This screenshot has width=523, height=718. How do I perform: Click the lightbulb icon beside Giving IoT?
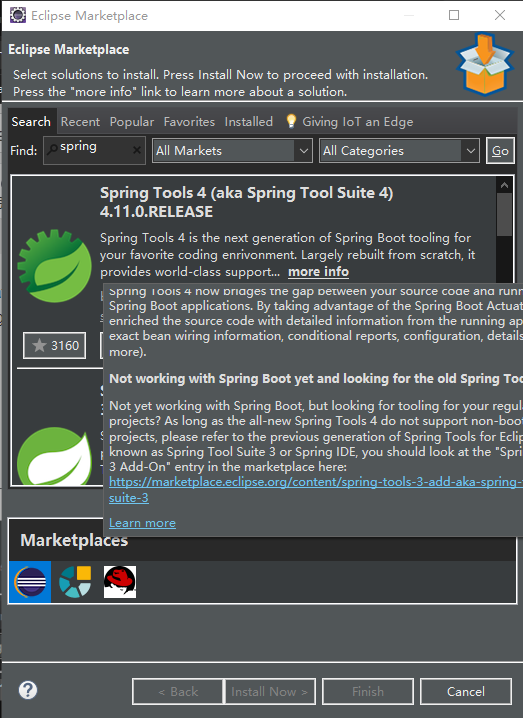coord(291,121)
